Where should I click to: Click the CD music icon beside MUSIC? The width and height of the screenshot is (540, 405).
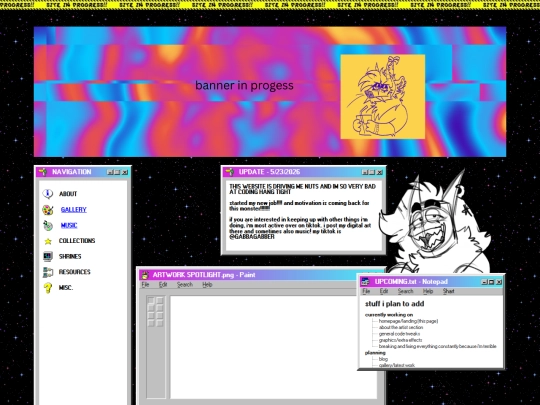coord(48,226)
